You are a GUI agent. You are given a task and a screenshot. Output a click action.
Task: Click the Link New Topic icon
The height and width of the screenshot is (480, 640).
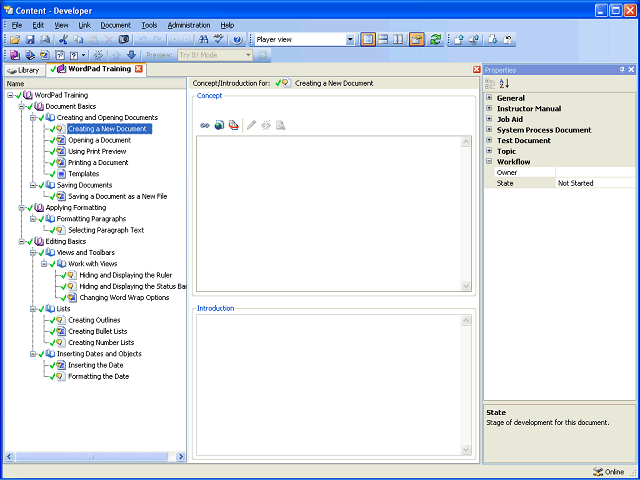click(x=45, y=55)
